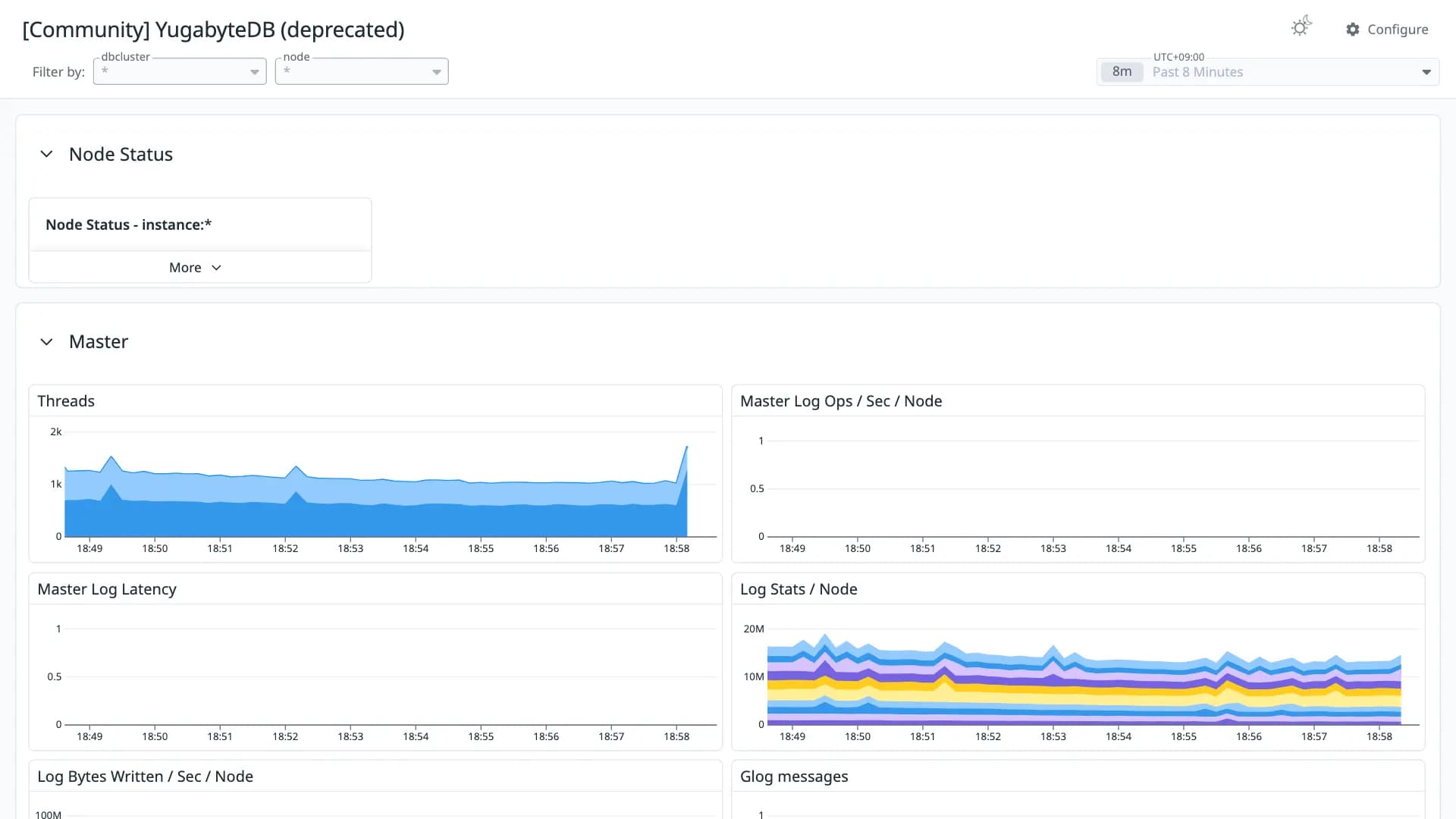Click the Threads graph title
Screen dimensions: 1456x819
(66, 401)
